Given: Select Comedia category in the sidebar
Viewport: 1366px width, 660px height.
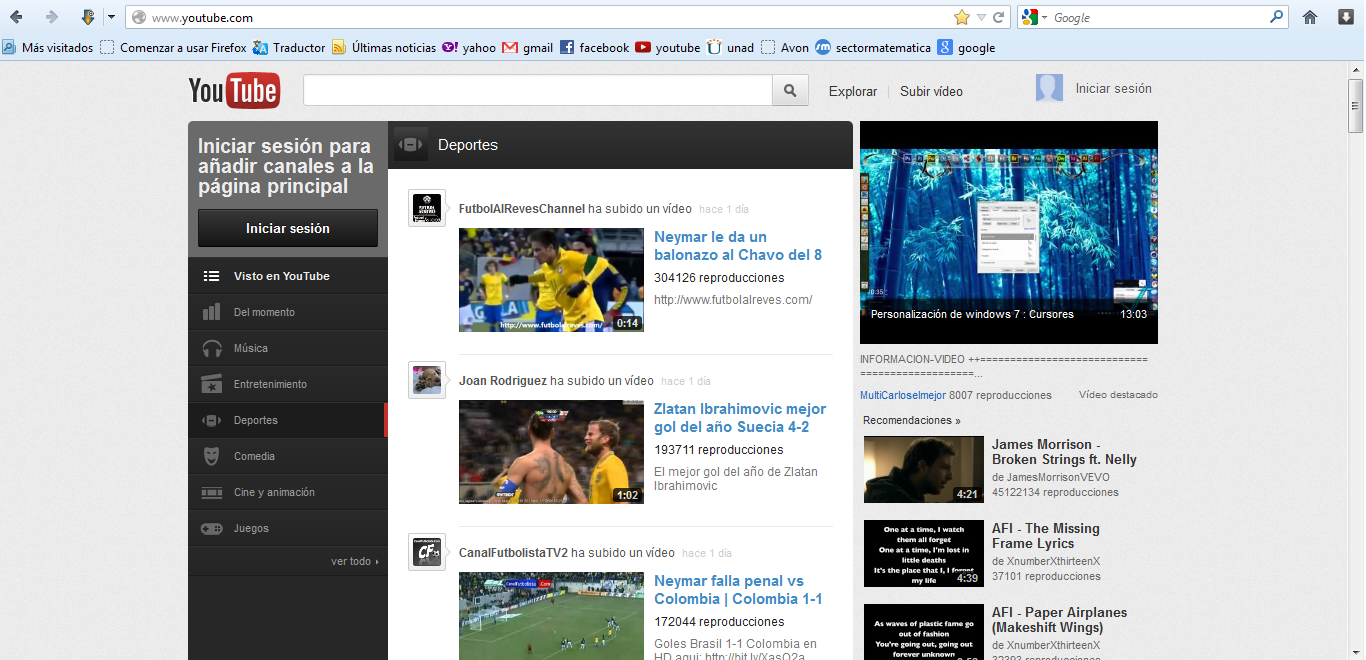Looking at the screenshot, I should (288, 456).
